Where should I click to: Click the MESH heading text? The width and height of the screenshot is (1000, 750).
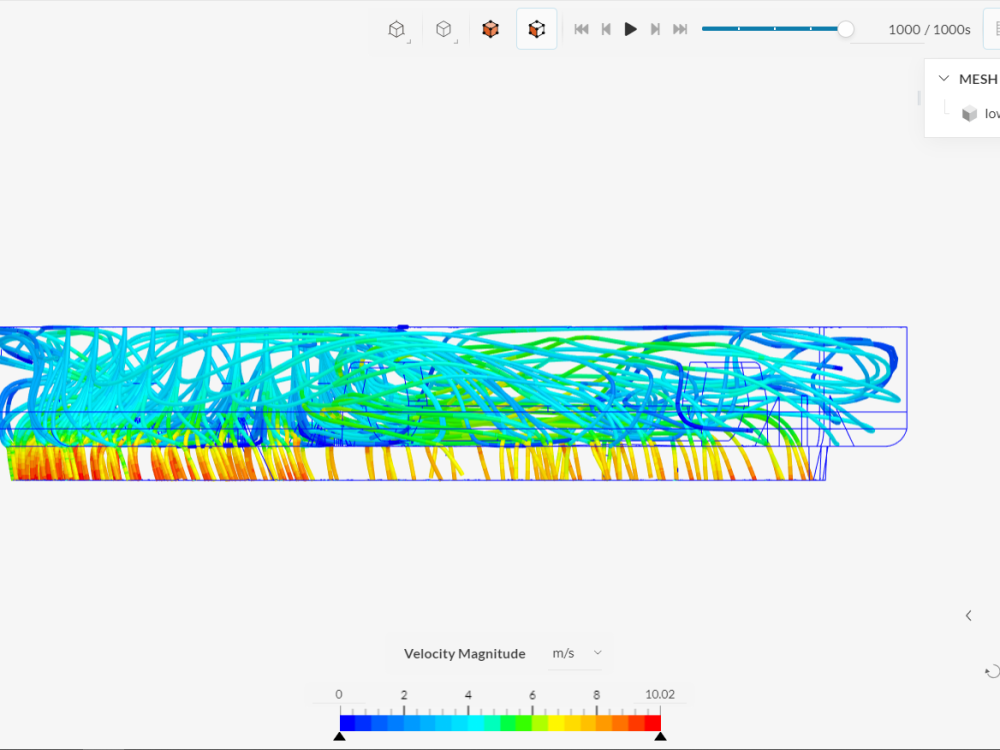[x=978, y=79]
